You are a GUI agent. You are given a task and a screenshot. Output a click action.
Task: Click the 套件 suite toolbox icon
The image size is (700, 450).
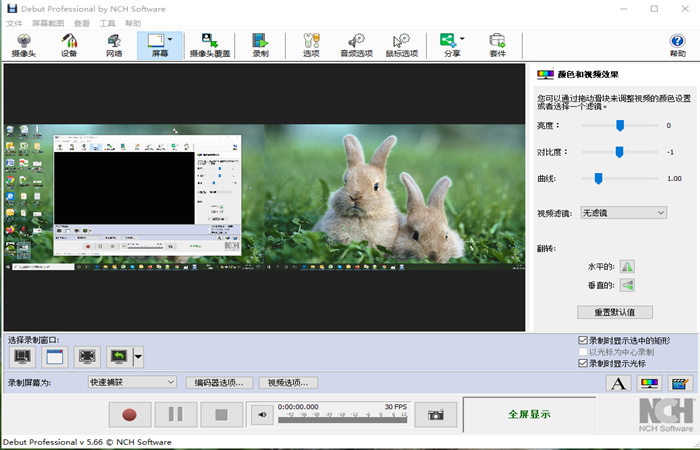coord(497,45)
